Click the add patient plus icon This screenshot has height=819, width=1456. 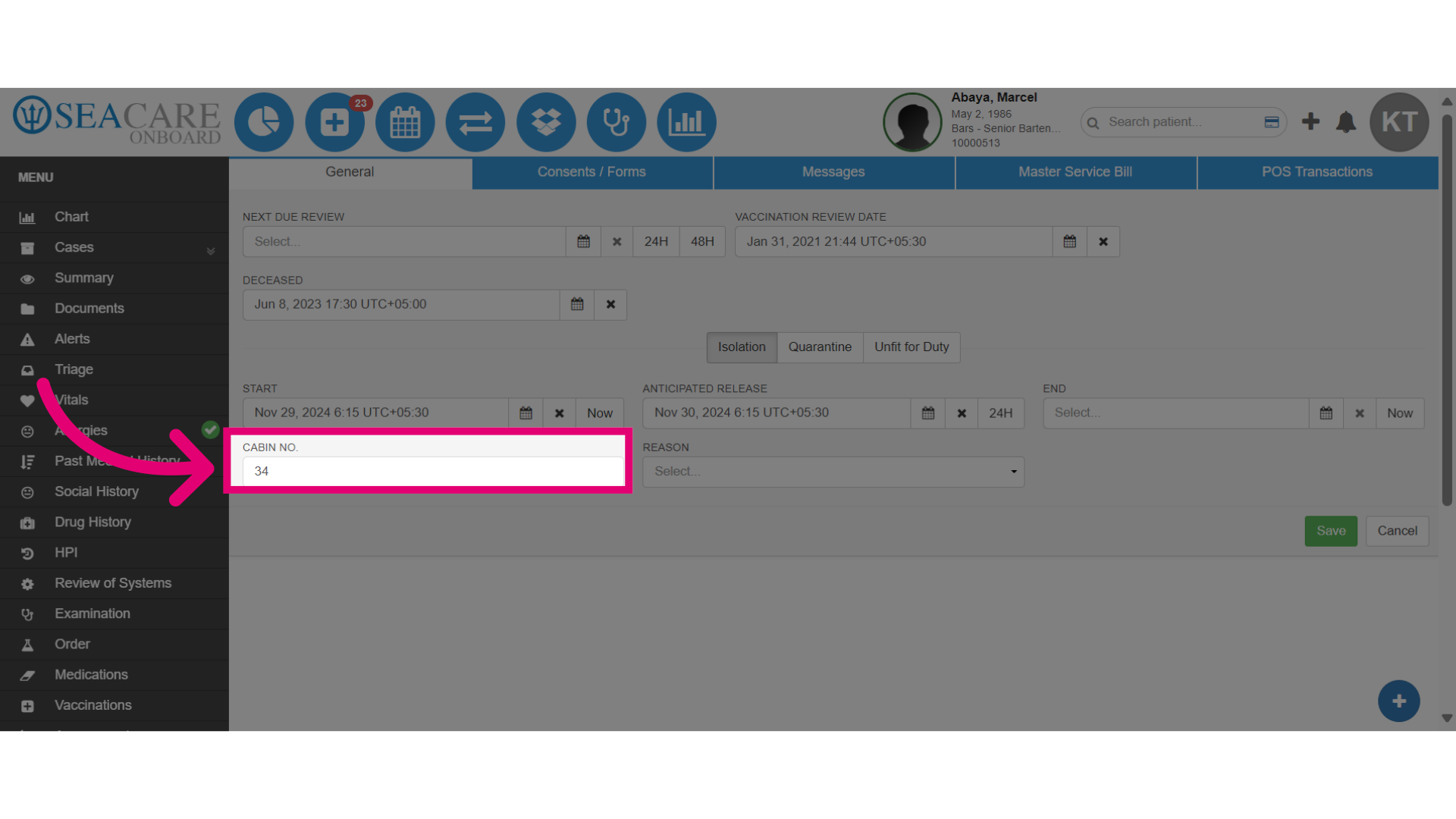[x=1310, y=121]
